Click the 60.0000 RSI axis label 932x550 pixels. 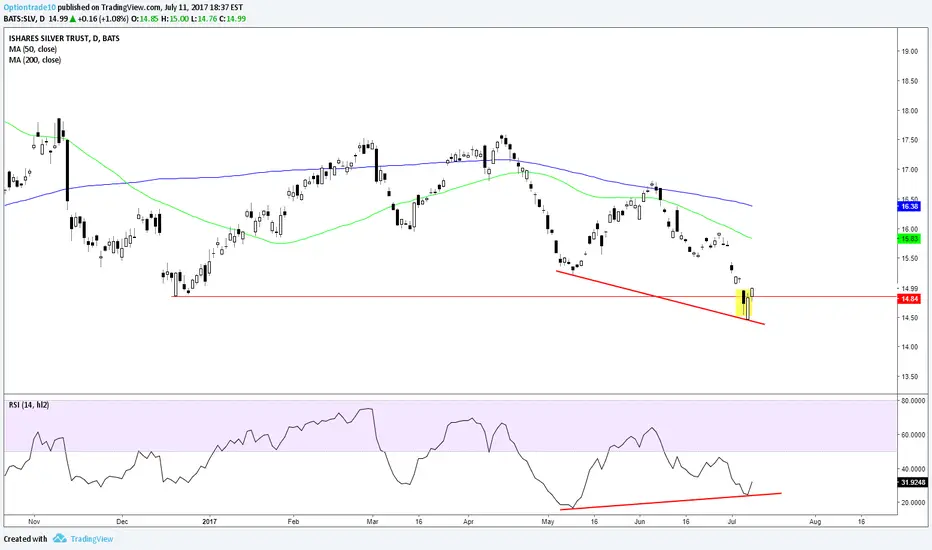pos(914,435)
